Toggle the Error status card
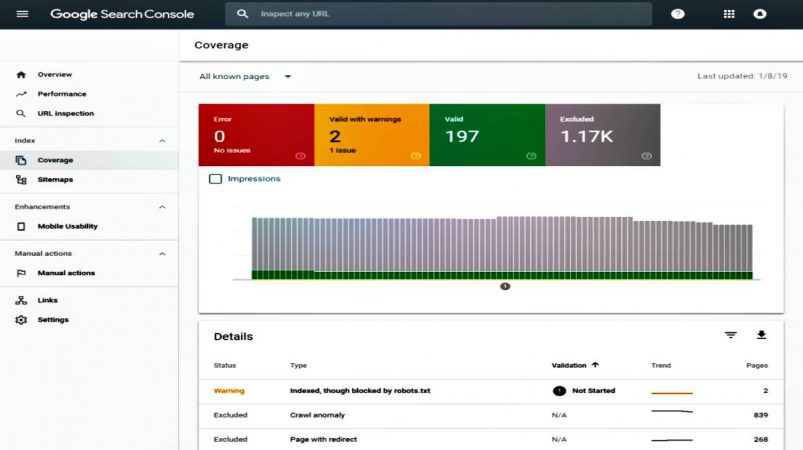Viewport: 803px width, 450px height. pos(257,135)
